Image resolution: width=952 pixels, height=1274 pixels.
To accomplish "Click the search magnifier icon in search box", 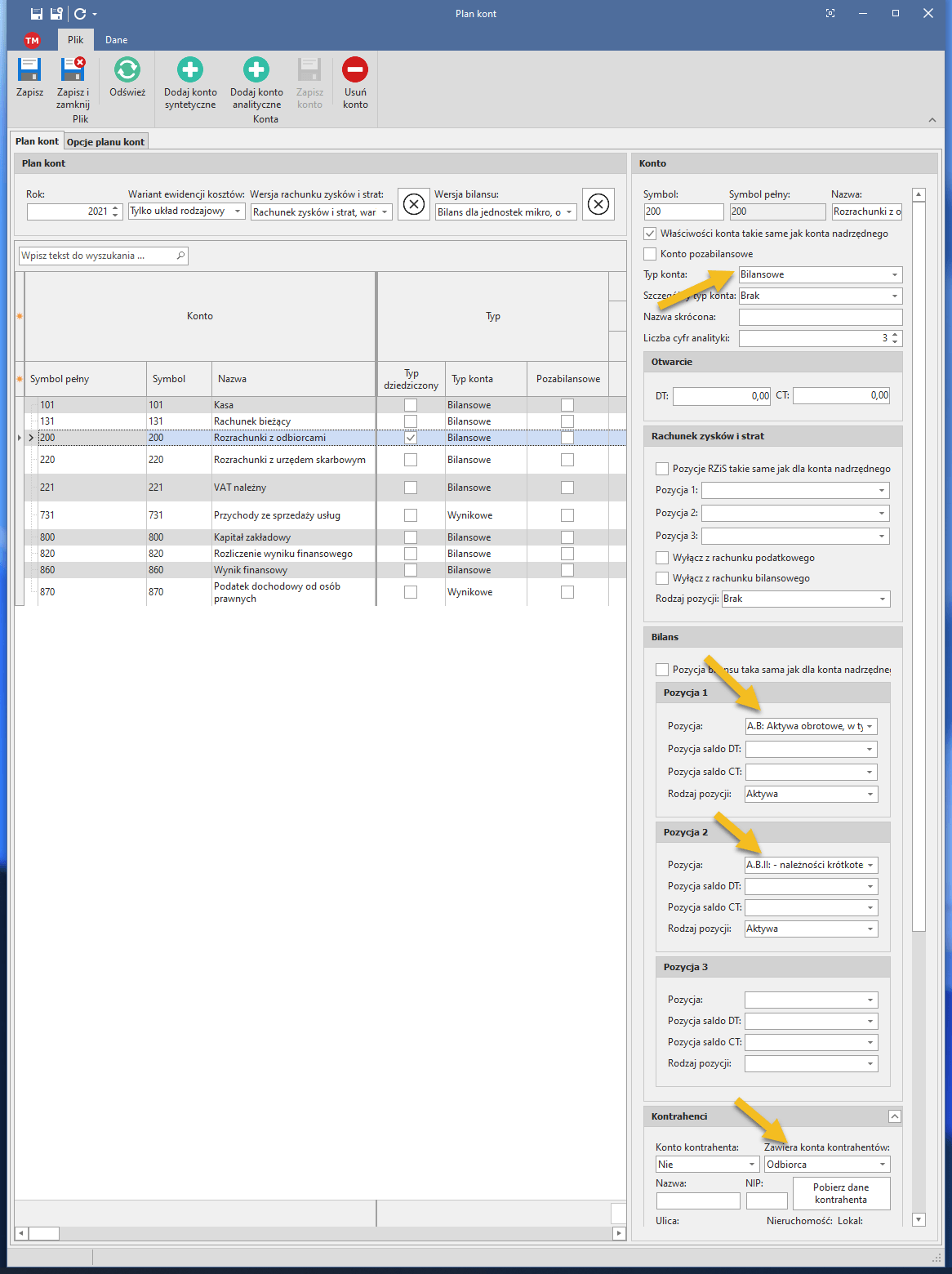I will (180, 256).
